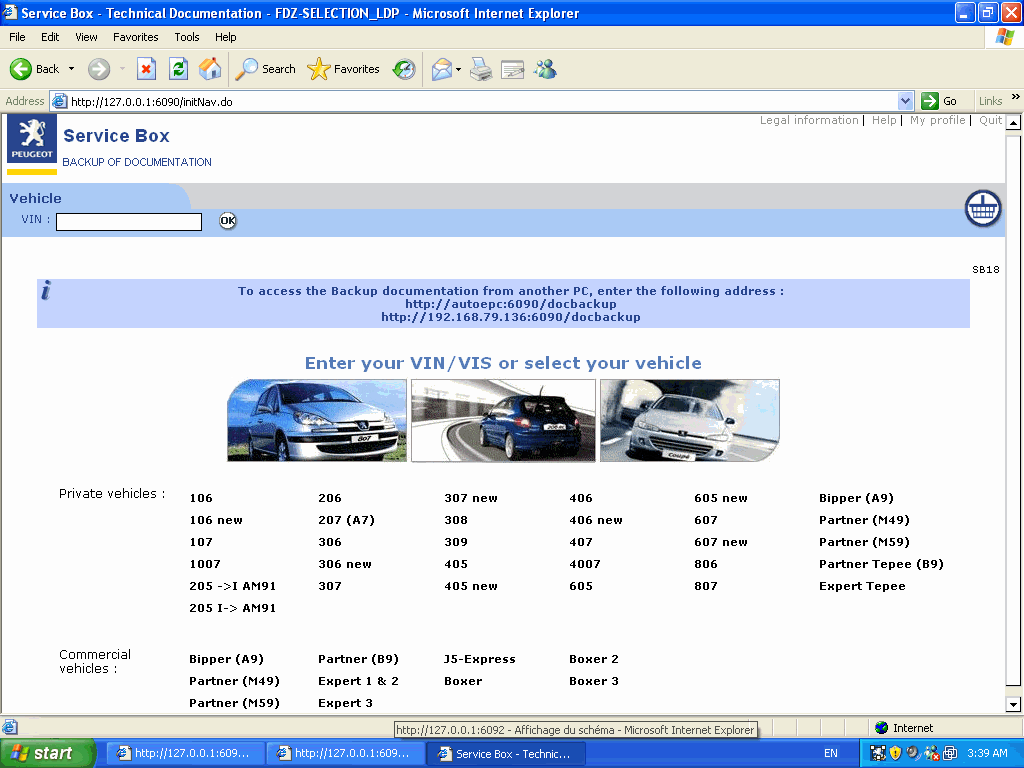Screen dimensions: 1024x768
Task: Open the Tools menu
Action: pos(187,37)
